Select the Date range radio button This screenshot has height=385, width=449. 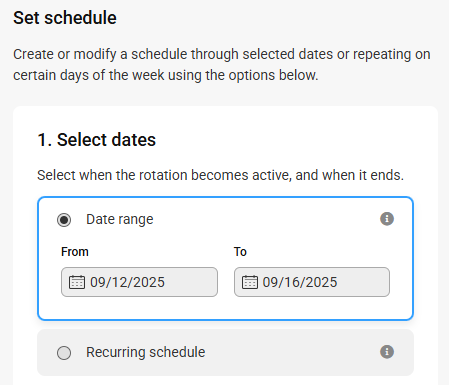64,220
